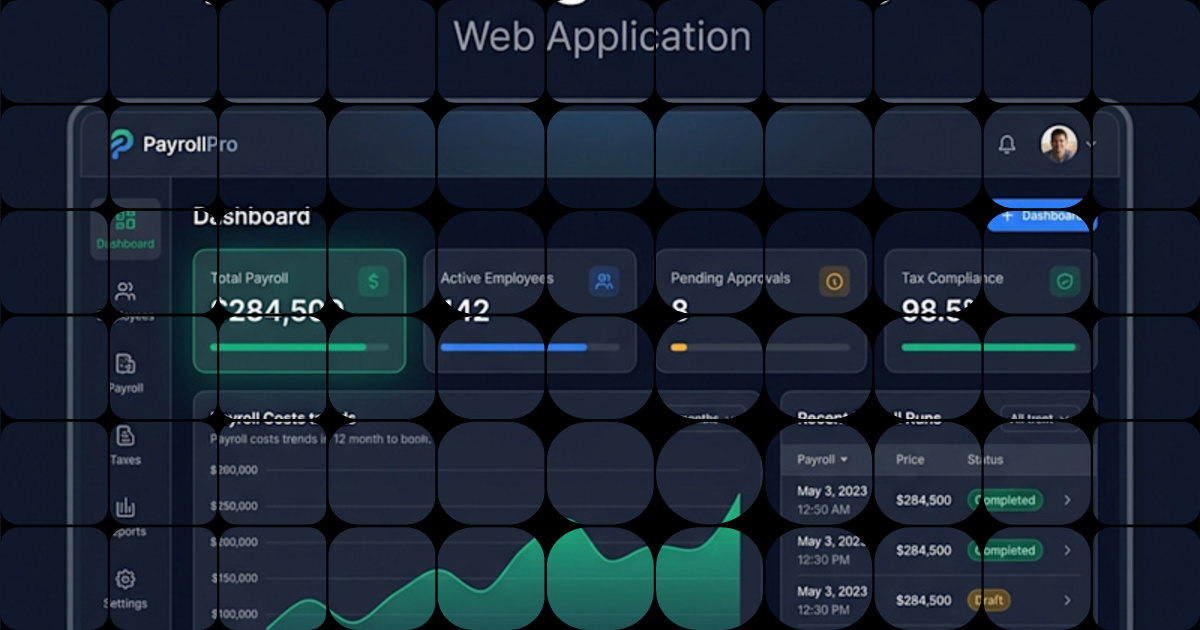Expand the Draft payroll row chevron
The image size is (1200, 630).
[x=1067, y=600]
